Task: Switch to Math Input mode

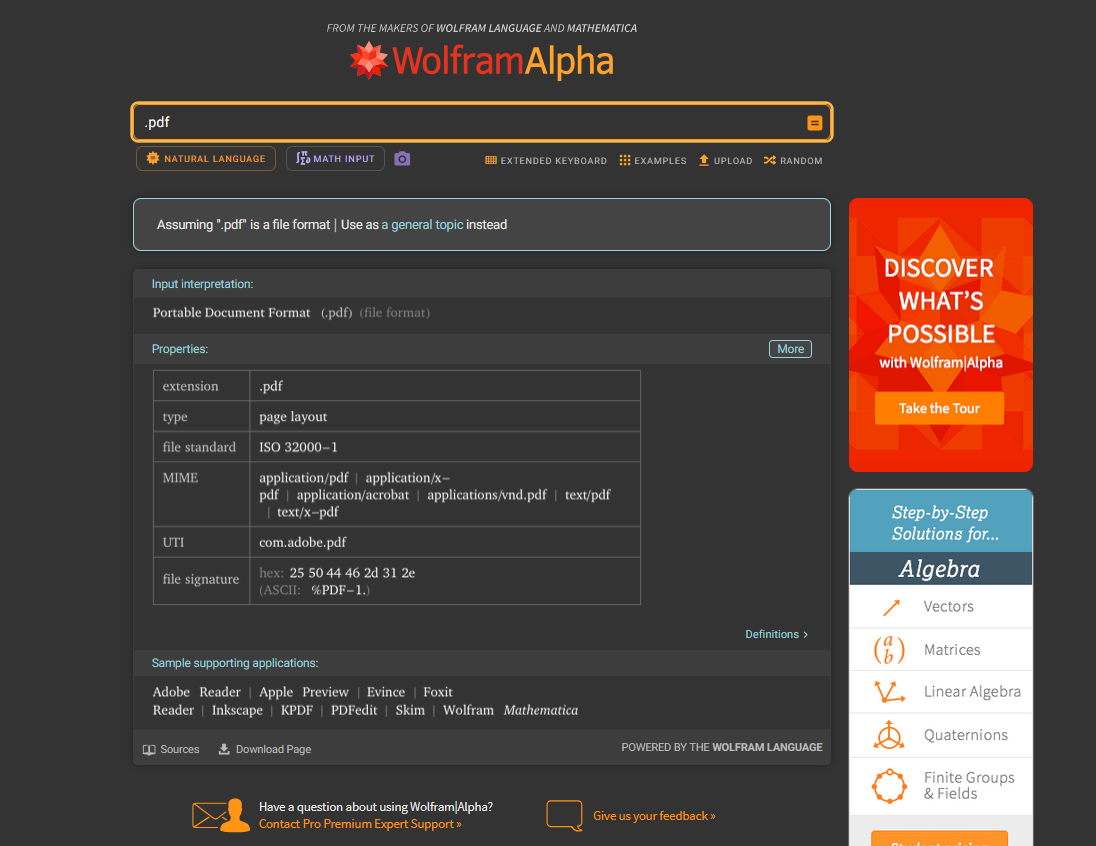Action: pyautogui.click(x=335, y=159)
